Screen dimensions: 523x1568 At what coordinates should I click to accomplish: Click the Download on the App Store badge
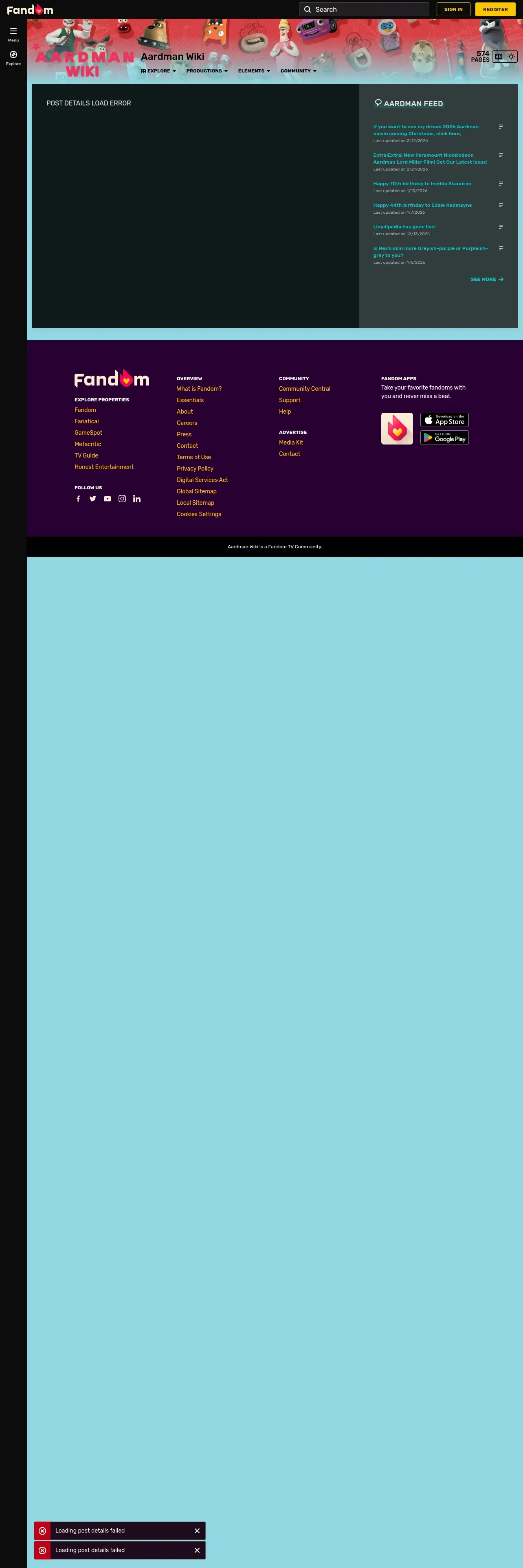(444, 420)
